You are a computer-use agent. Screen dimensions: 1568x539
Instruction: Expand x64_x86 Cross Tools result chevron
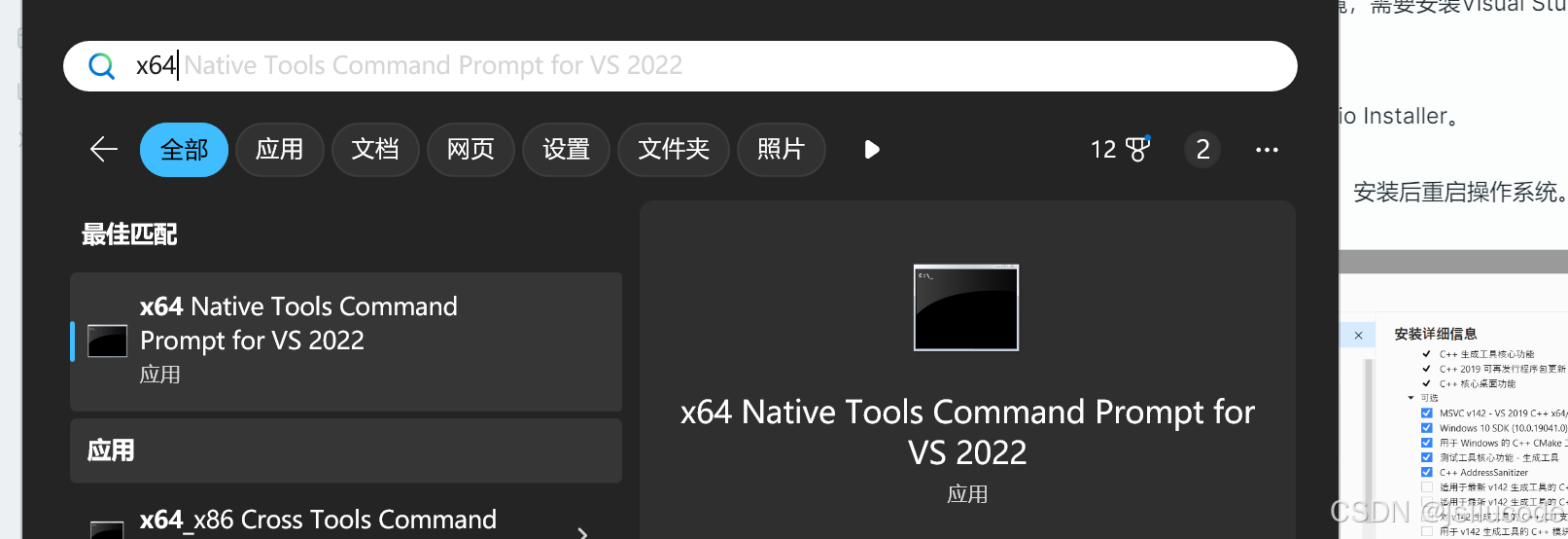[582, 532]
